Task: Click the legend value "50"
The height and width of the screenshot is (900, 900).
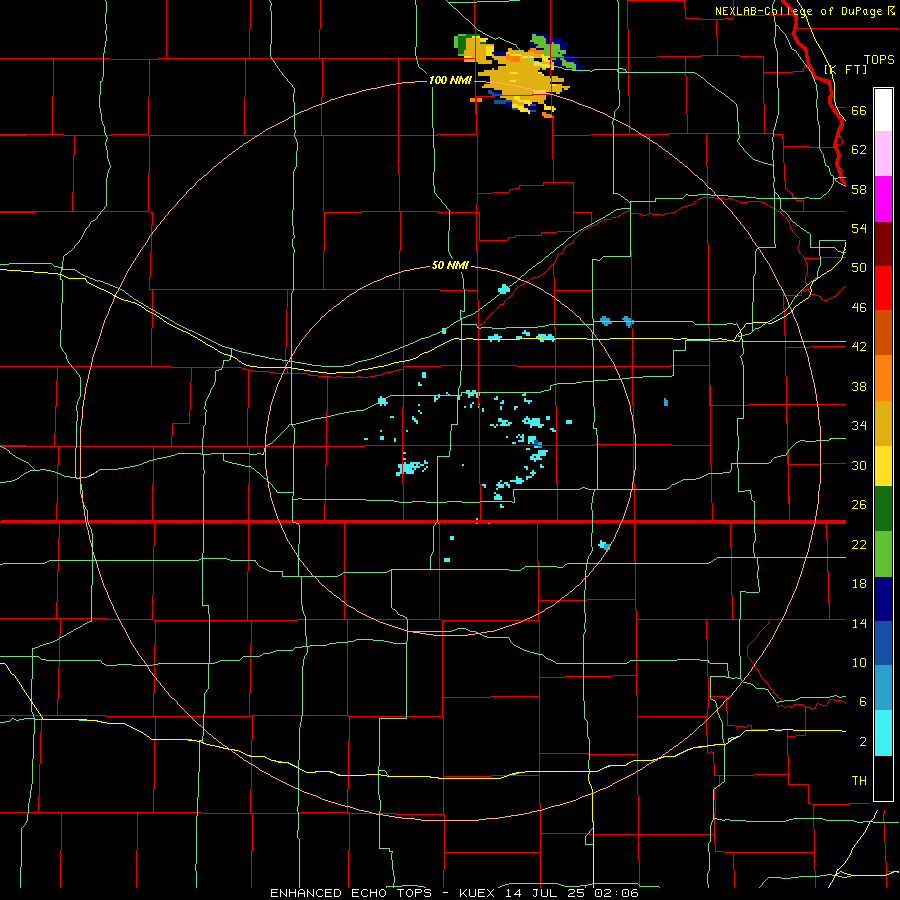Action: click(x=859, y=268)
